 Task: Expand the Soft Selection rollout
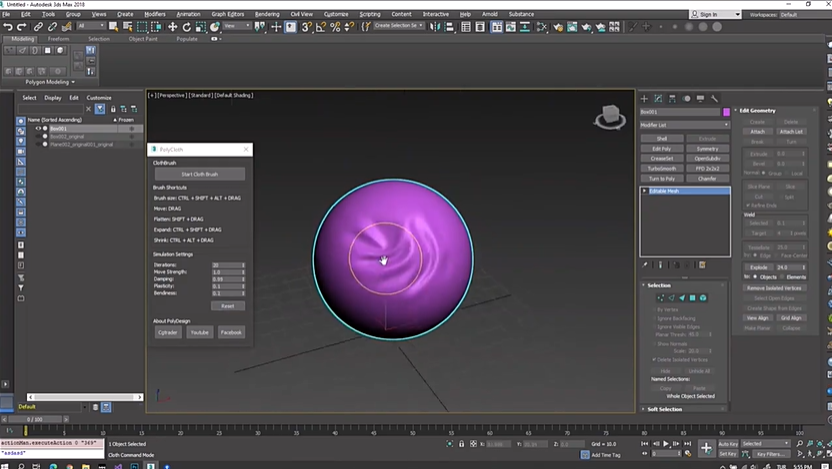click(664, 410)
